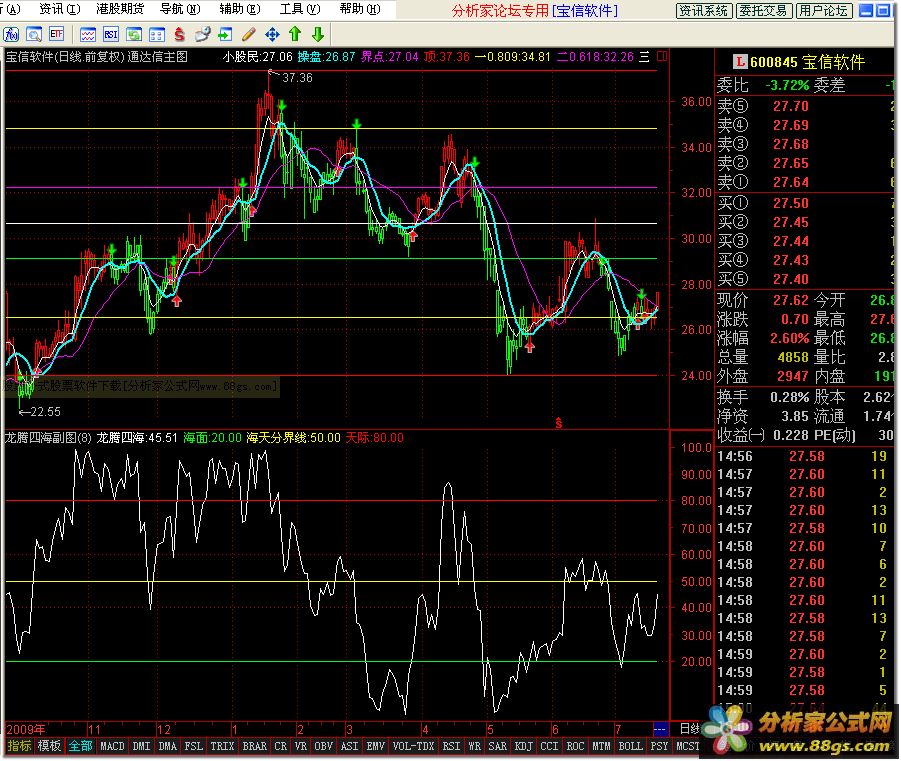This screenshot has width=901, height=761.
Task: Click the 现价 value 27.62
Action: point(791,300)
